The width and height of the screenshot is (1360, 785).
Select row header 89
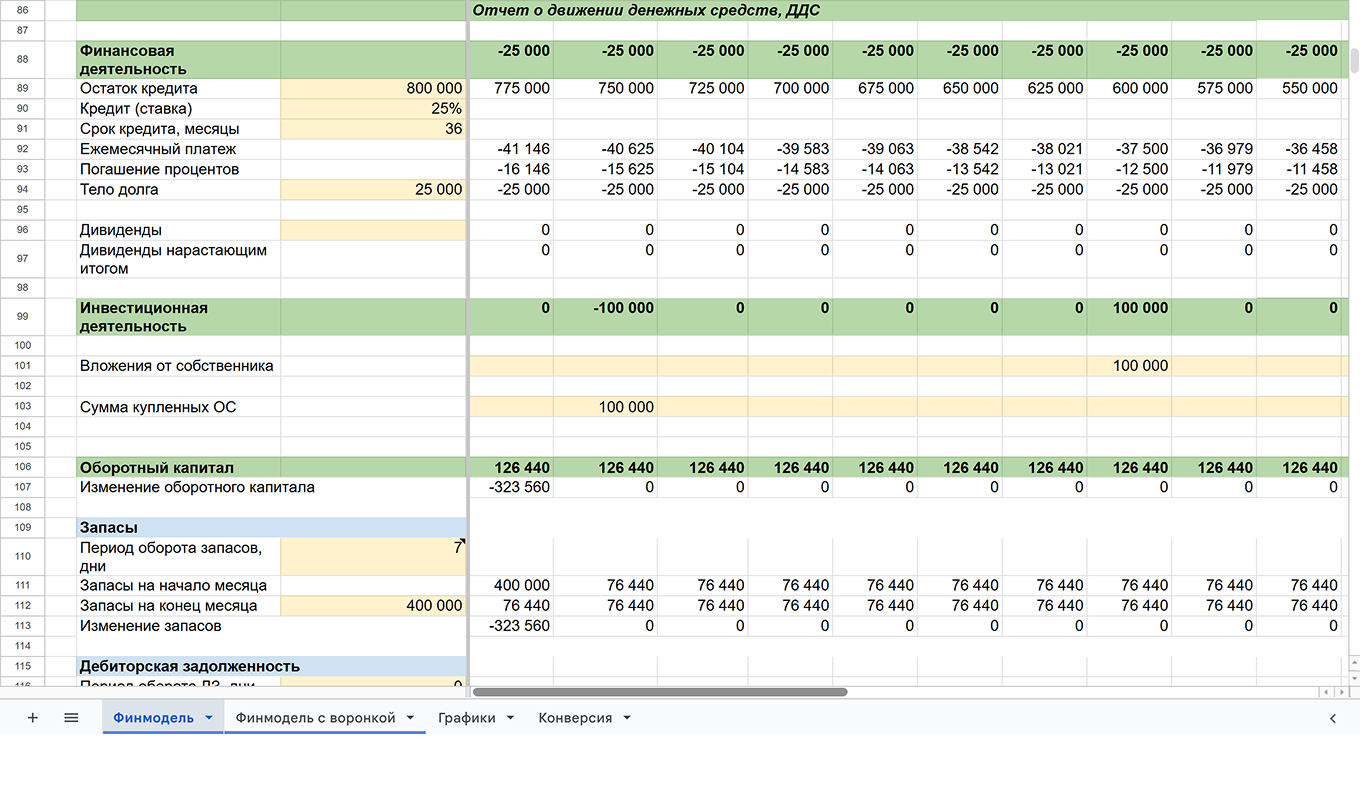[23, 88]
